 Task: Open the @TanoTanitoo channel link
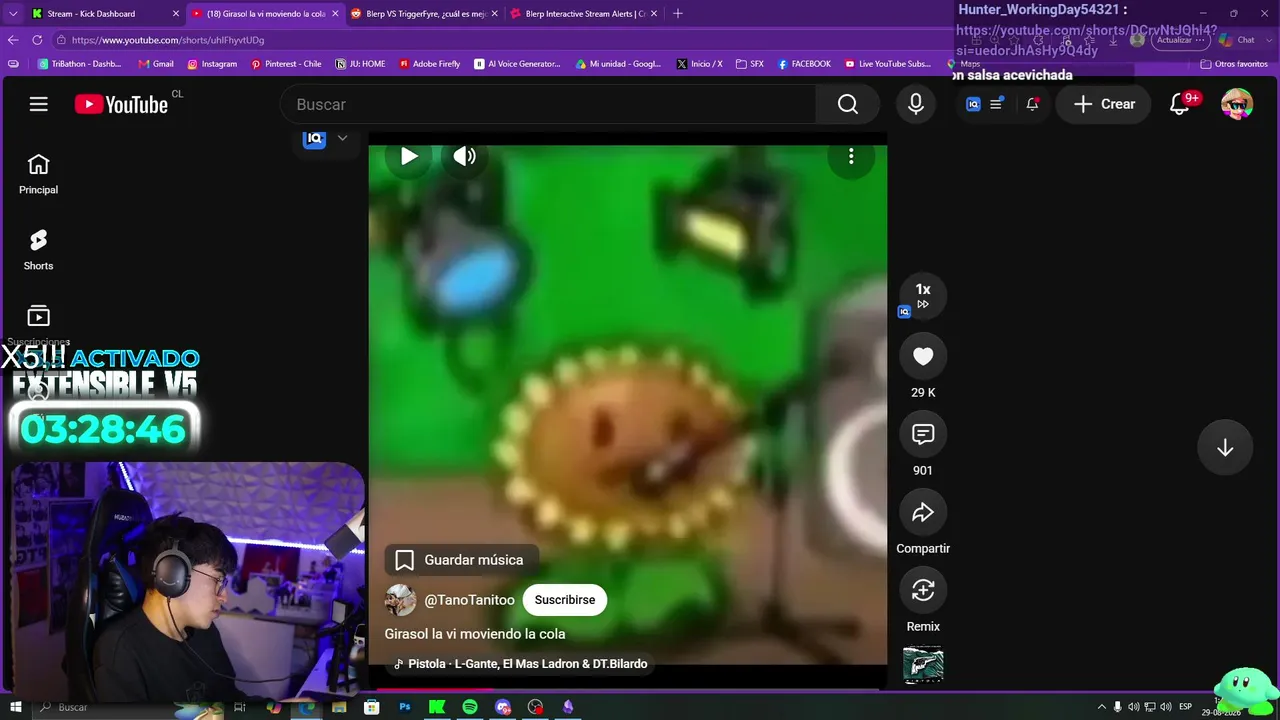(470, 600)
